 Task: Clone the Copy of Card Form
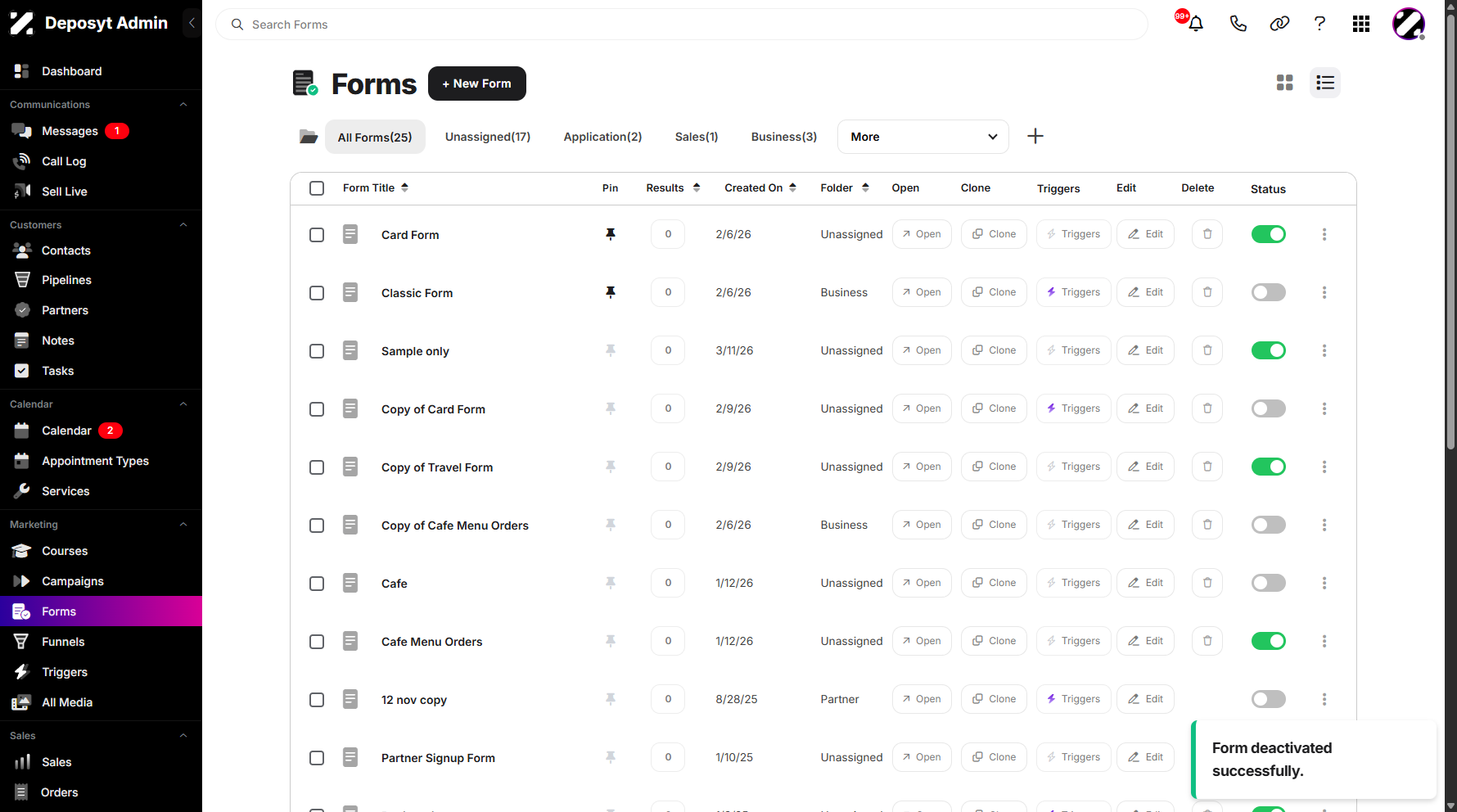coord(994,408)
